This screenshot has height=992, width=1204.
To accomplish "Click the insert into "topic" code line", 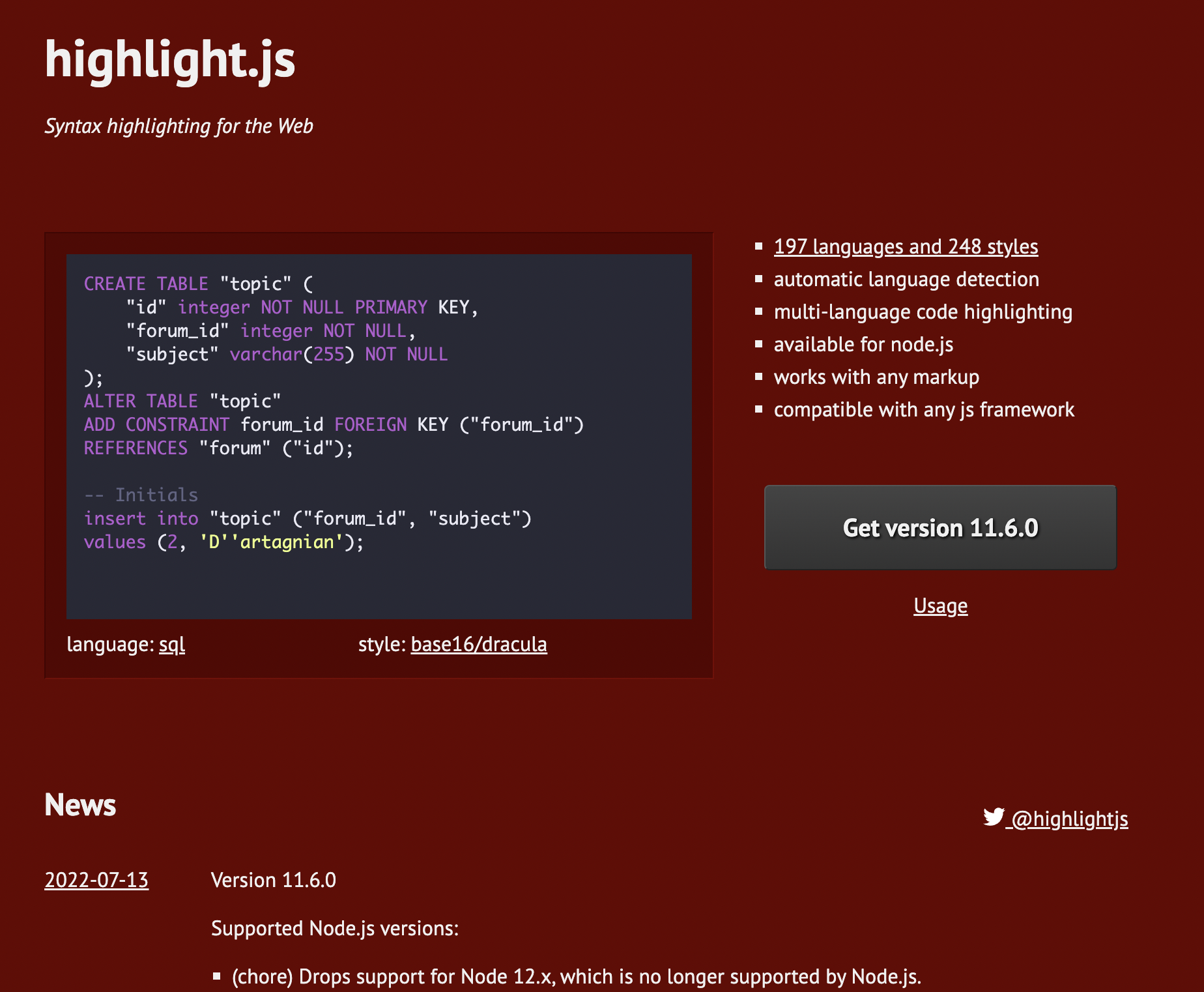I will coord(308,518).
